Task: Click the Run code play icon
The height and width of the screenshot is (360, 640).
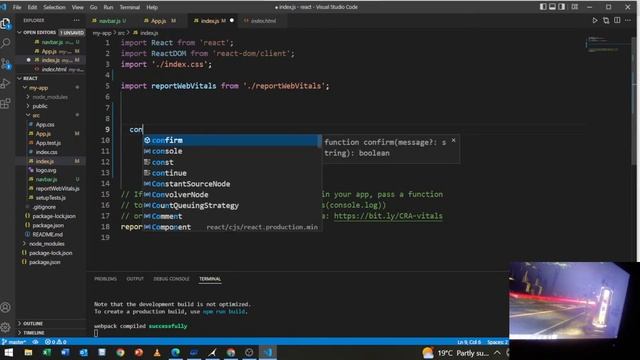Action: (595, 20)
